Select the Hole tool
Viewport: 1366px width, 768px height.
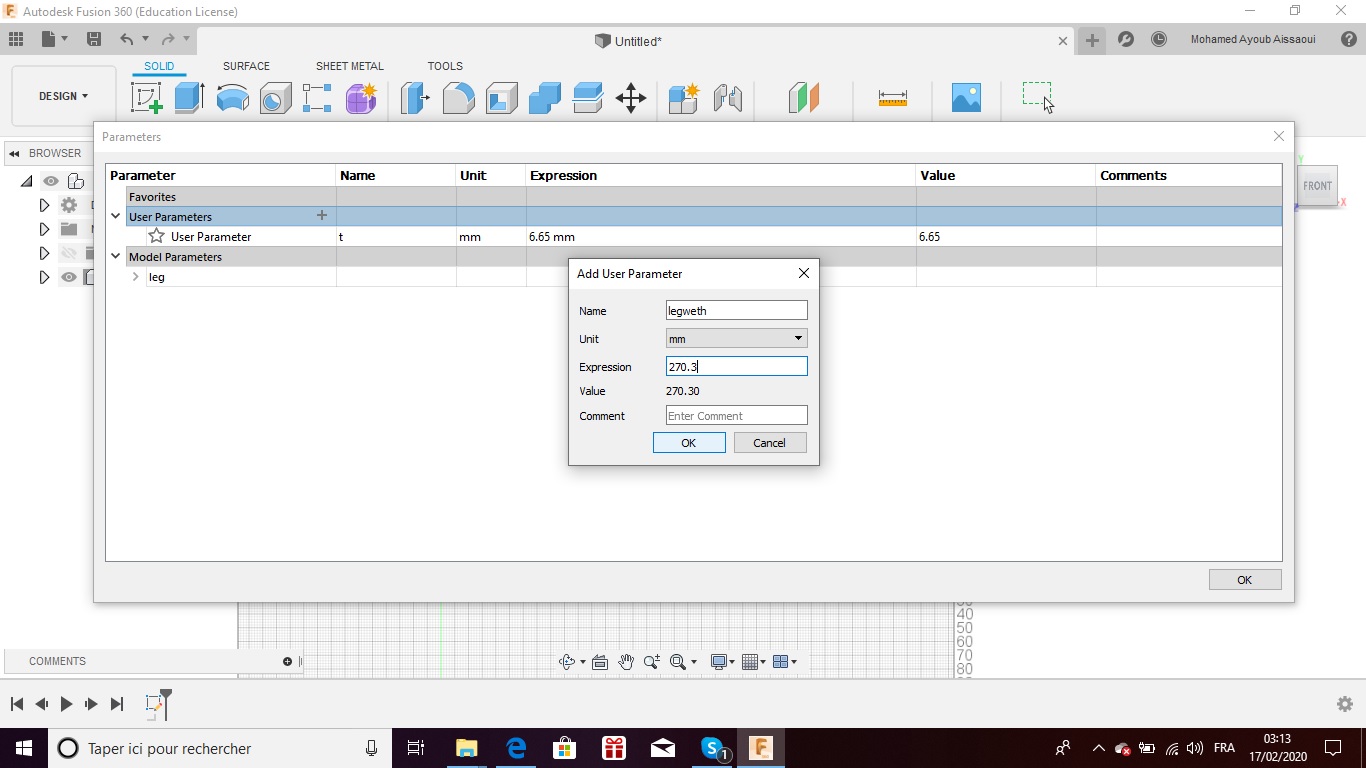coord(275,98)
